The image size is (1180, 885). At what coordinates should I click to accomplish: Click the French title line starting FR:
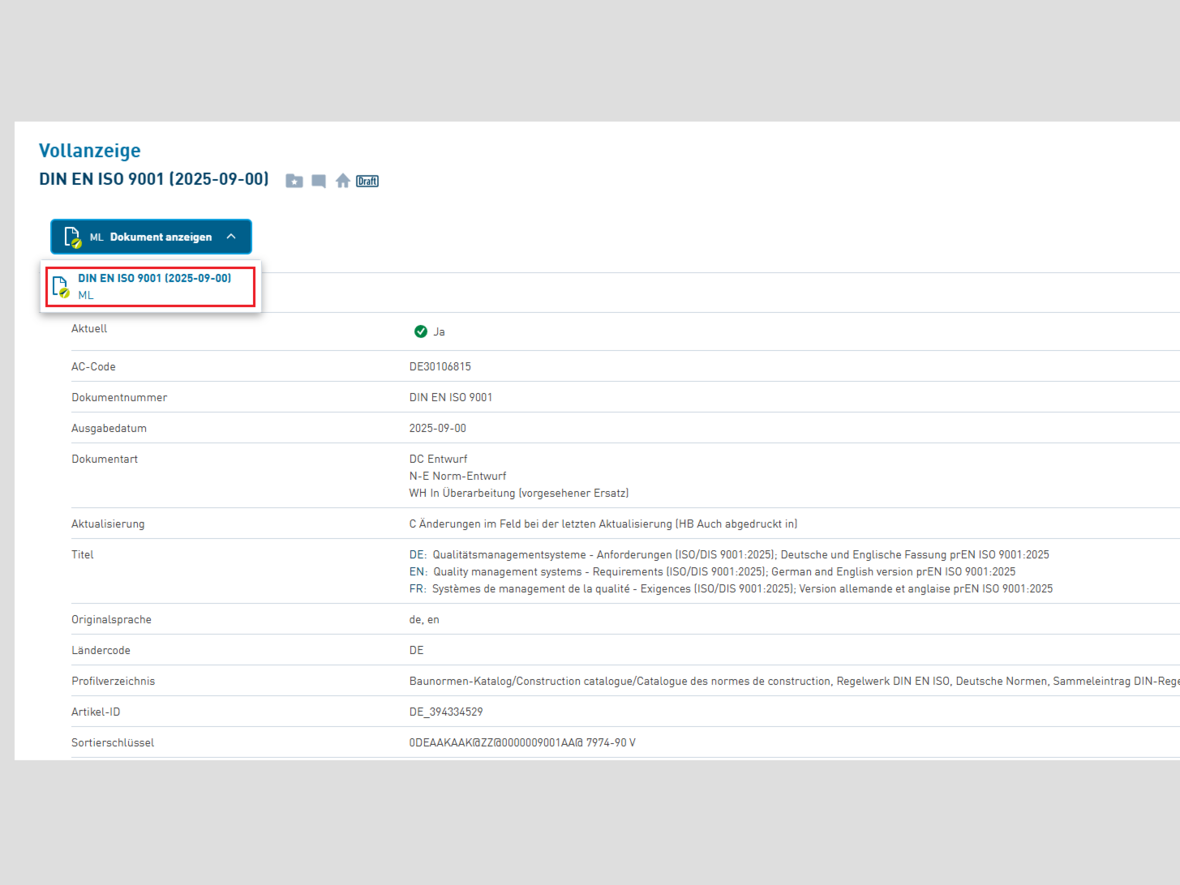point(731,588)
